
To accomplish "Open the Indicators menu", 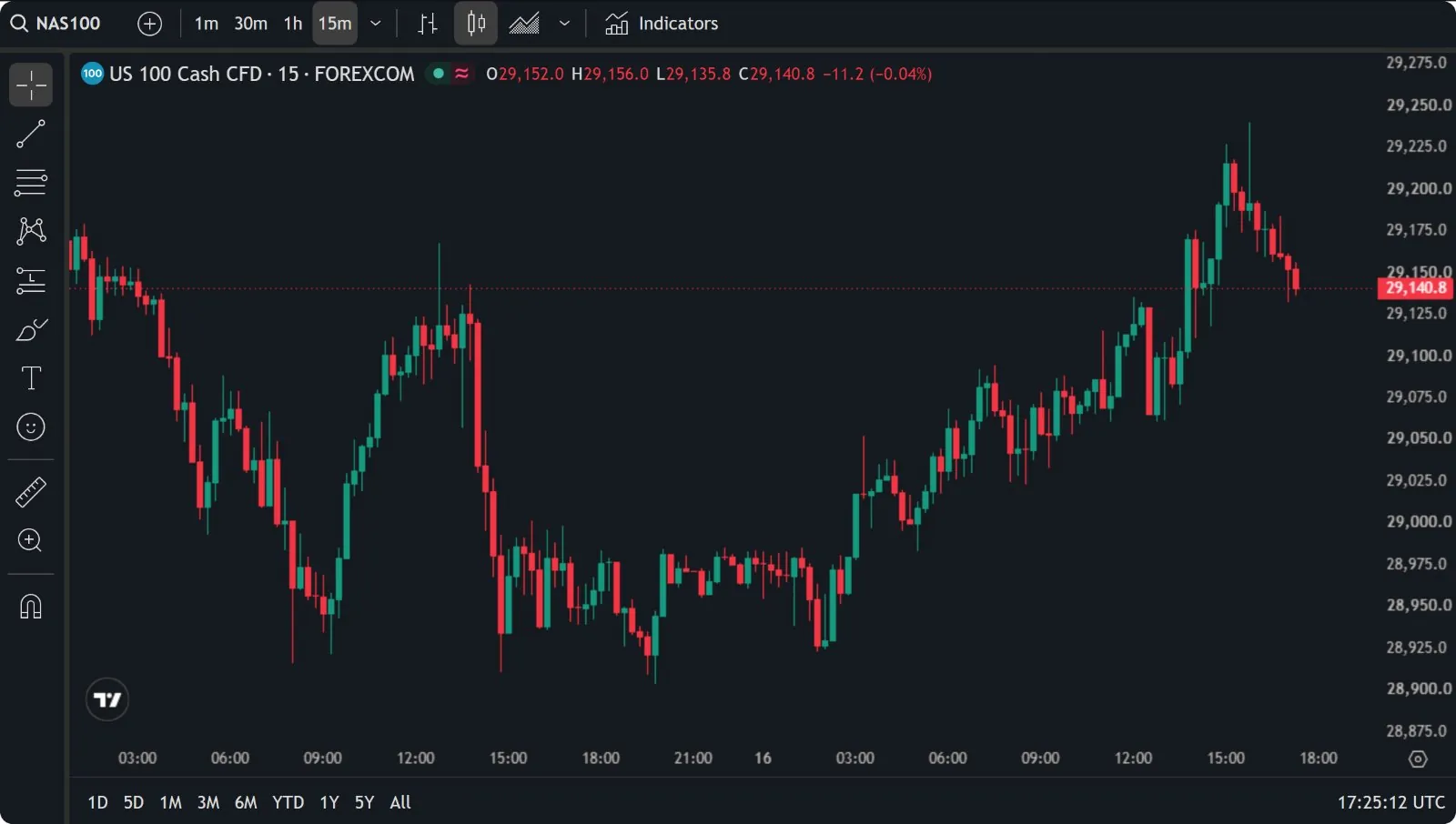I will coord(662,24).
